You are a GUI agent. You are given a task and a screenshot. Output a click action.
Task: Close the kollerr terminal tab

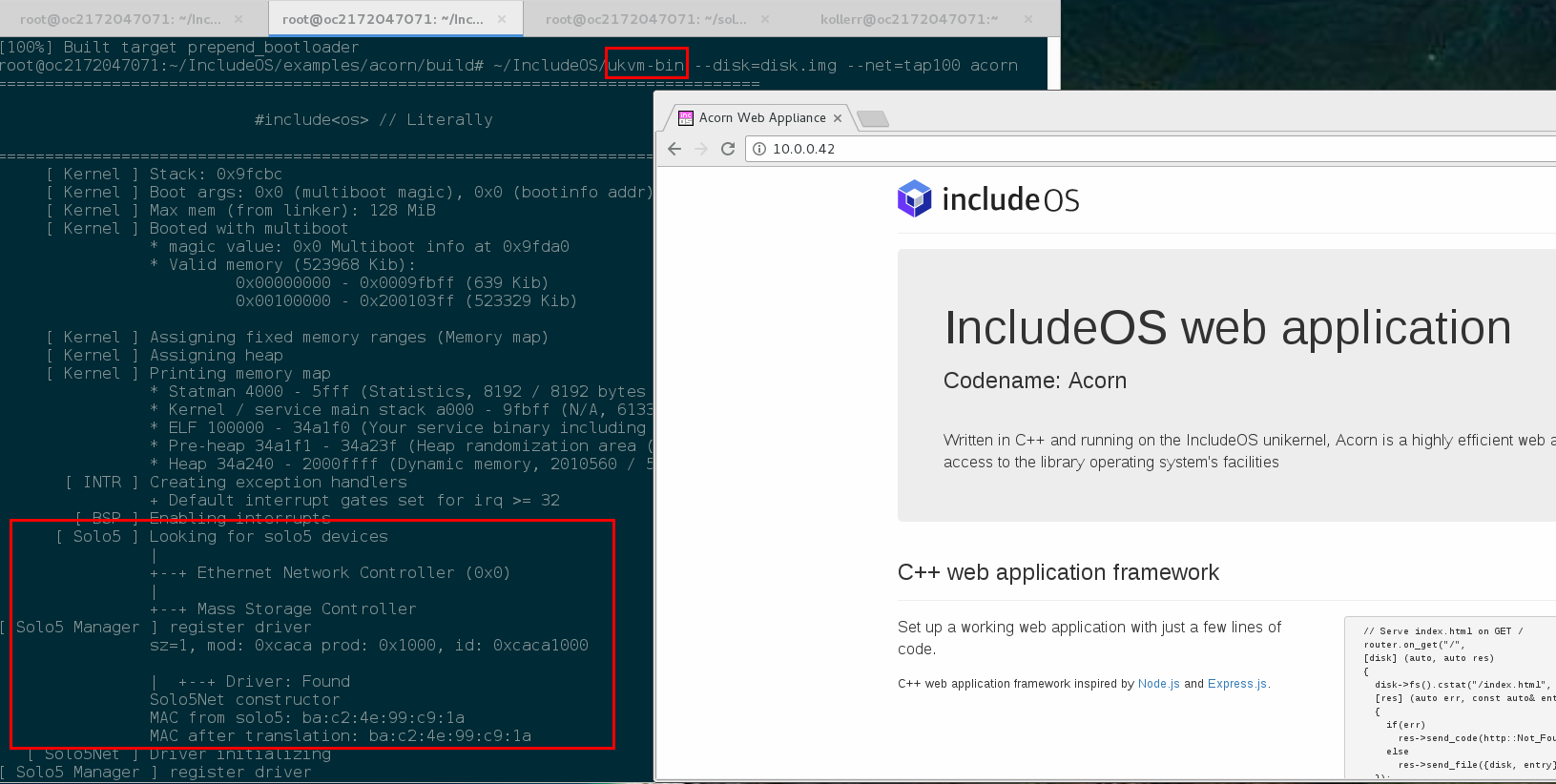1028,19
